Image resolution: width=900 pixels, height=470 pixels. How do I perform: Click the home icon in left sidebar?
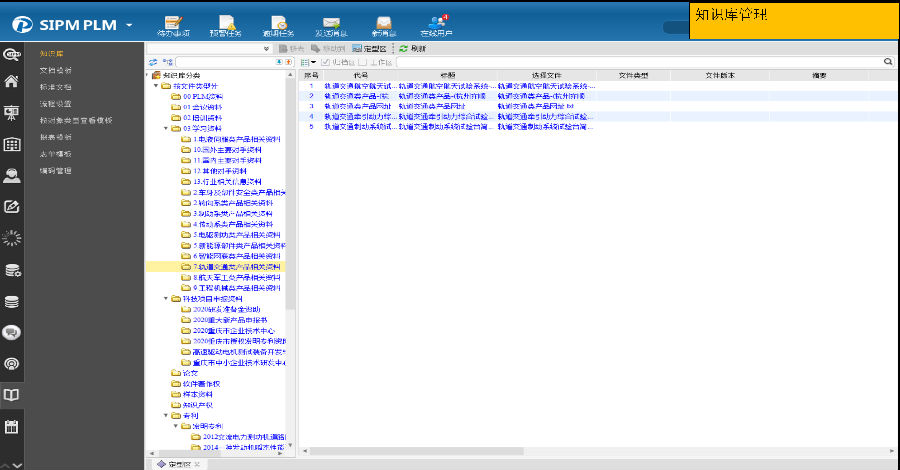(x=12, y=82)
